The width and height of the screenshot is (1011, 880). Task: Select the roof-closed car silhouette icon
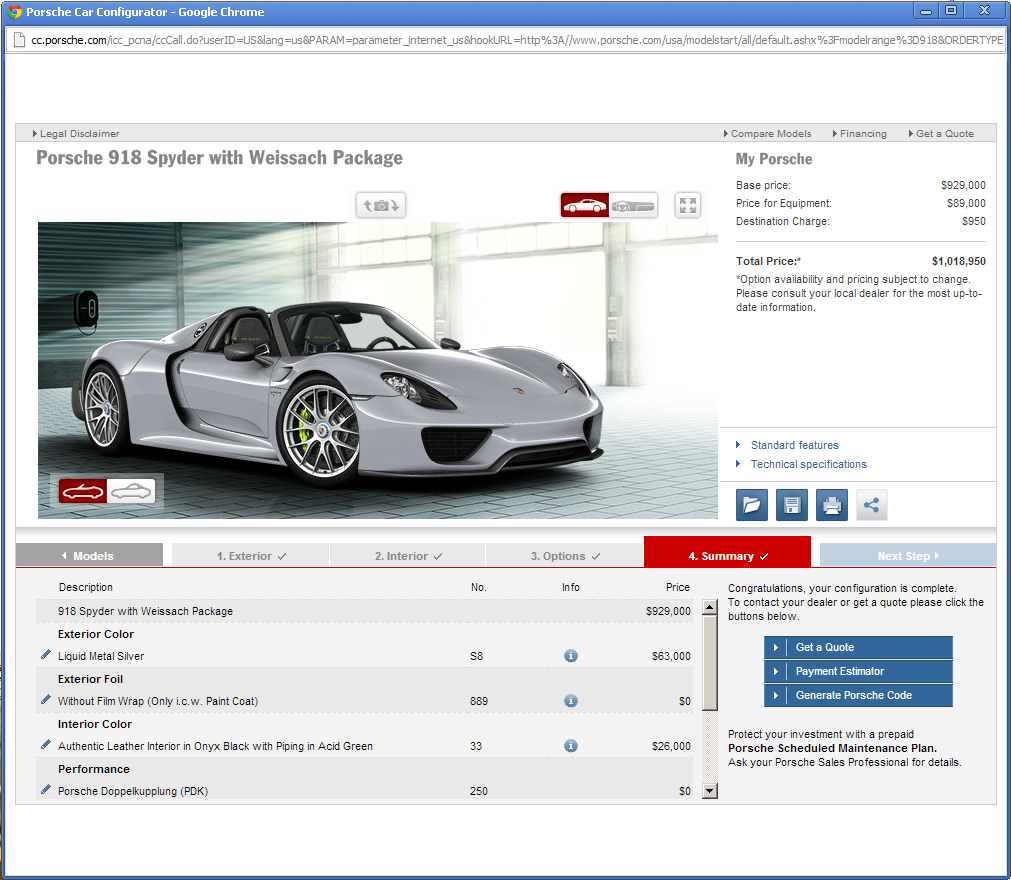[131, 492]
